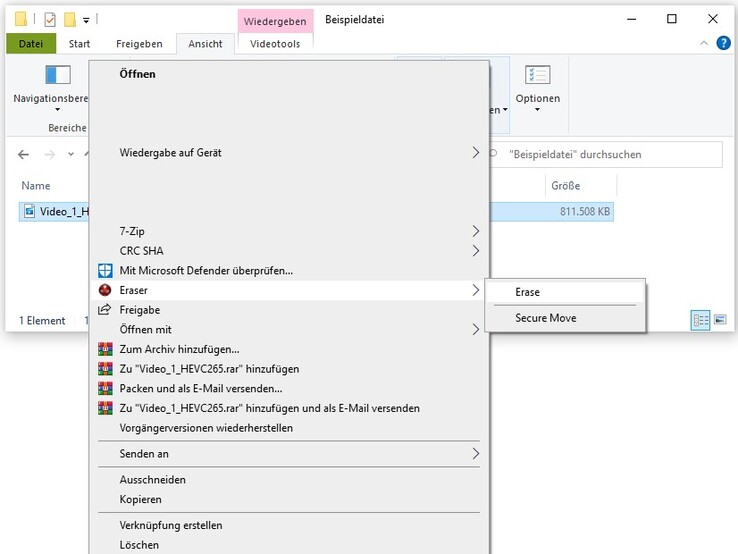738x554 pixels.
Task: Click the Navigationsbereich pane icon
Action: pos(58,75)
